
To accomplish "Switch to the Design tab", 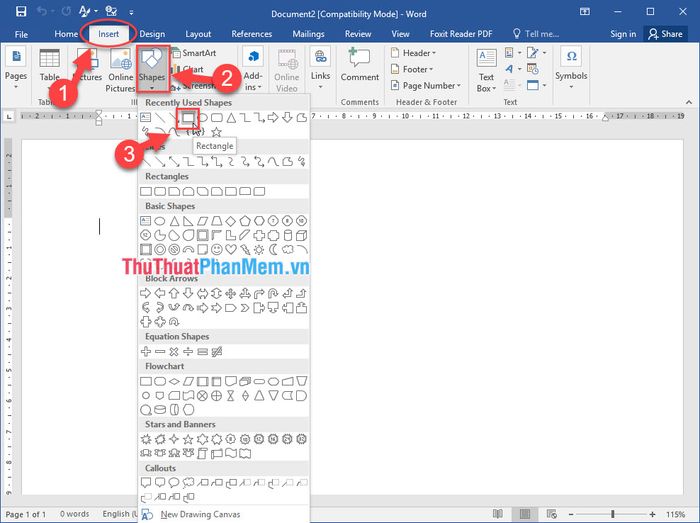I will point(152,33).
